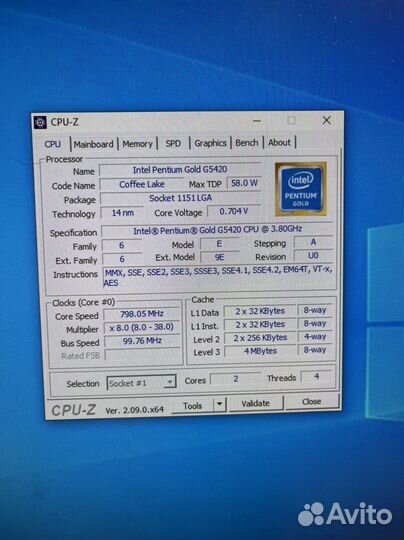Click the Socket 1151 LGA package value
Screen dimensions: 404x540
click(x=180, y=198)
